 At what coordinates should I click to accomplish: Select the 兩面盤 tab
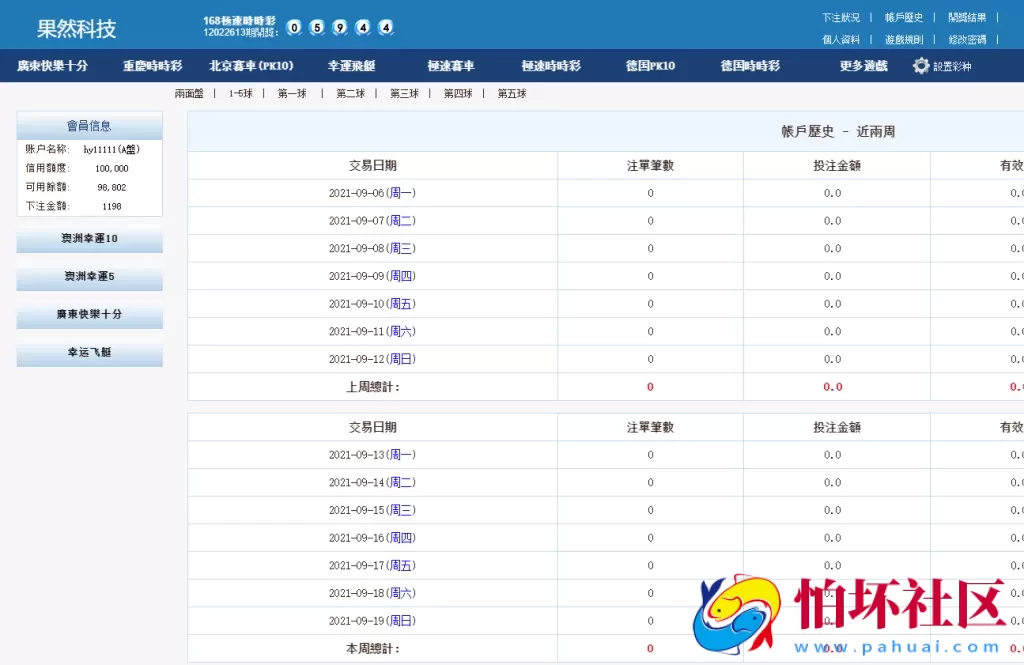(188, 93)
